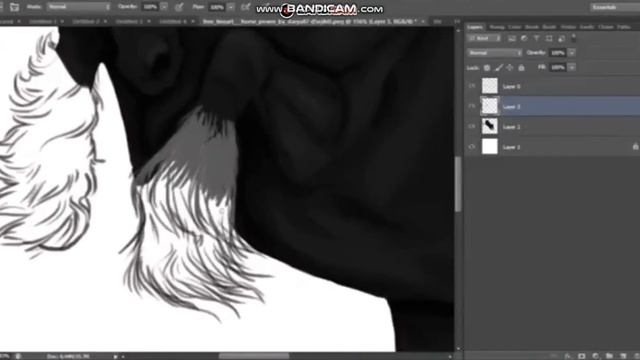Screen dimensions: 640x360
Task: Click status bar icon next to zoom percentage
Action: click(18, 356)
